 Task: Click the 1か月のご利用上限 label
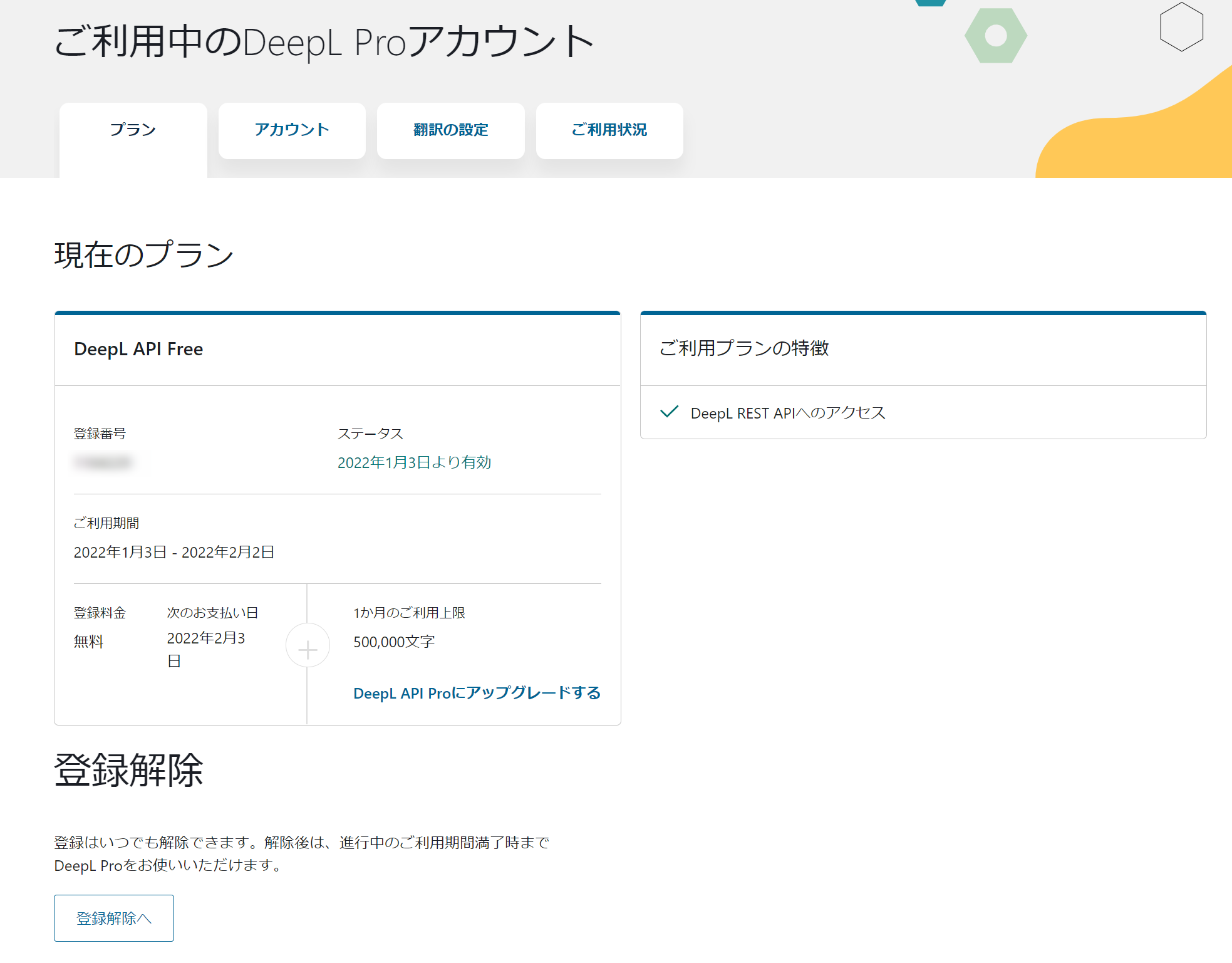click(409, 613)
